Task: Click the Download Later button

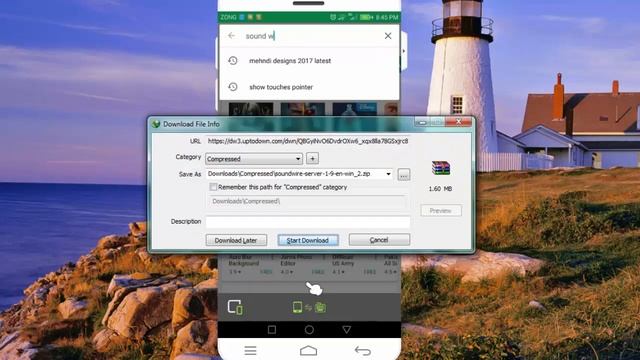Action: (x=236, y=240)
